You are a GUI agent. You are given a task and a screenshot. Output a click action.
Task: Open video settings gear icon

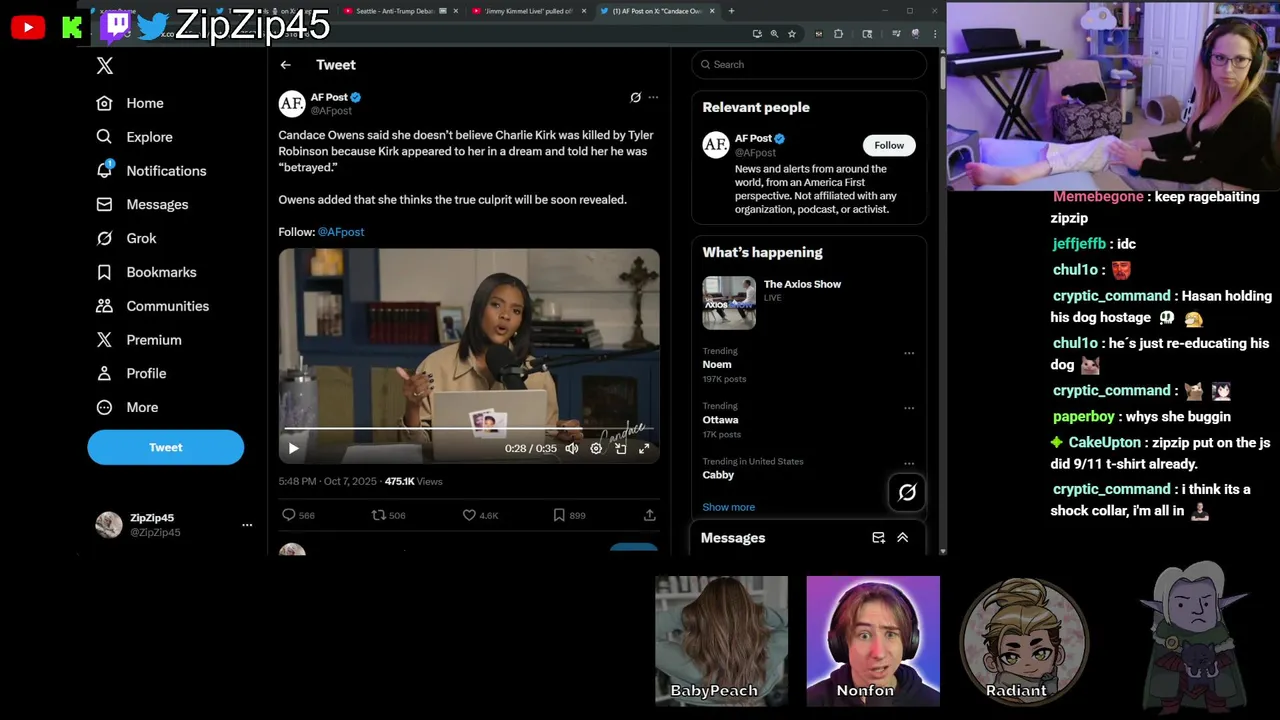(x=596, y=449)
